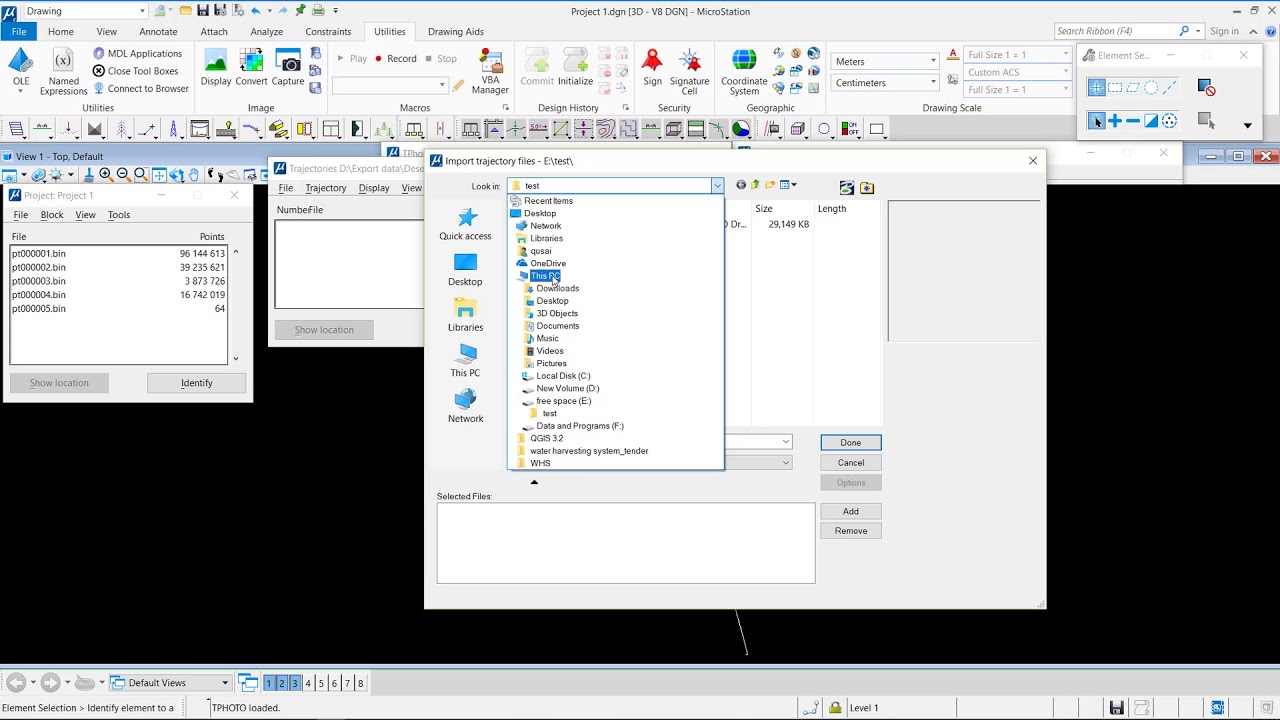This screenshot has width=1280, height=720.
Task: Open Named Expressions
Action: (x=63, y=73)
